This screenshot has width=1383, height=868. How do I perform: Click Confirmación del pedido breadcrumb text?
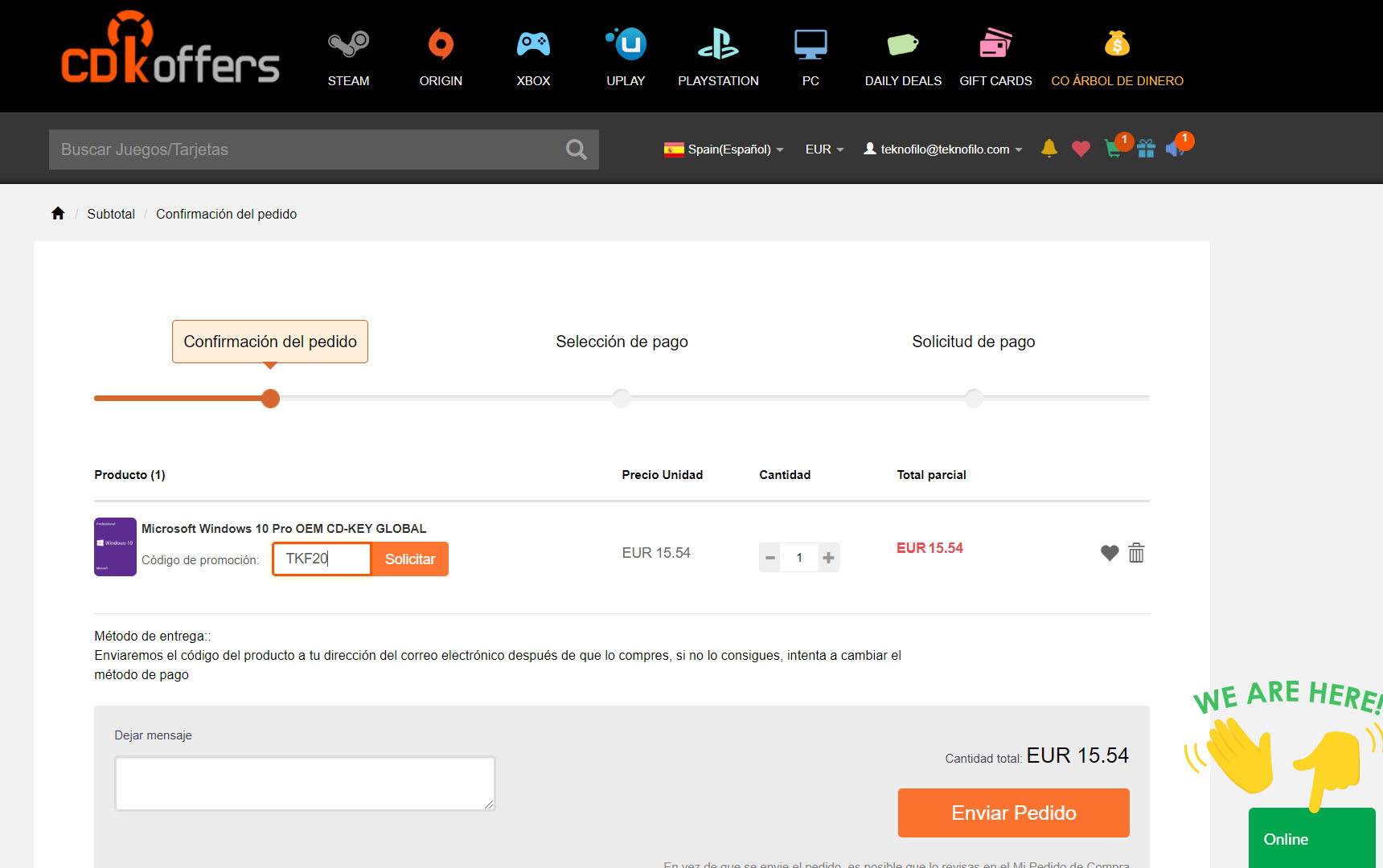point(227,214)
